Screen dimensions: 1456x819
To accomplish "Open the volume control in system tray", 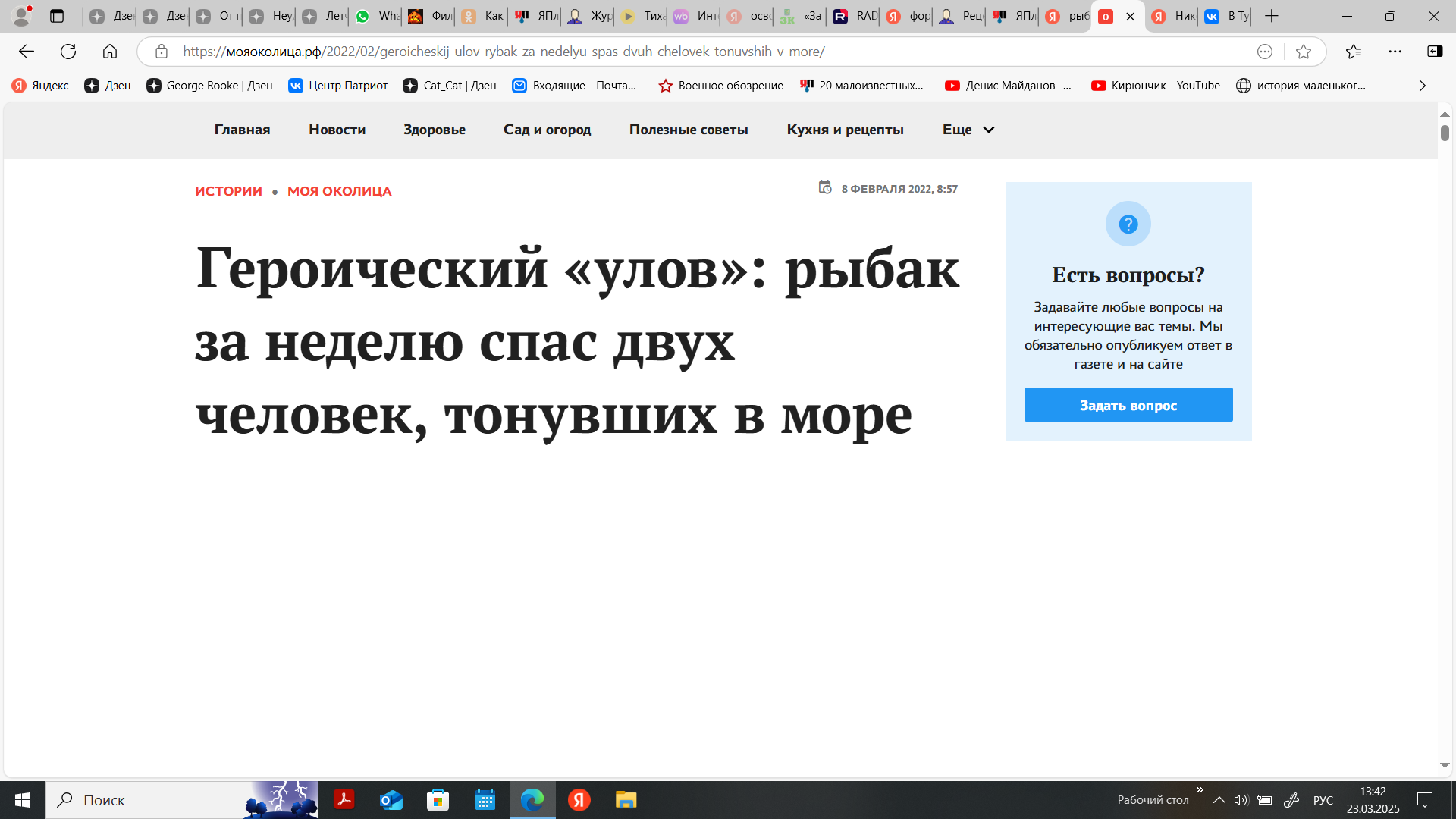I will [1241, 800].
